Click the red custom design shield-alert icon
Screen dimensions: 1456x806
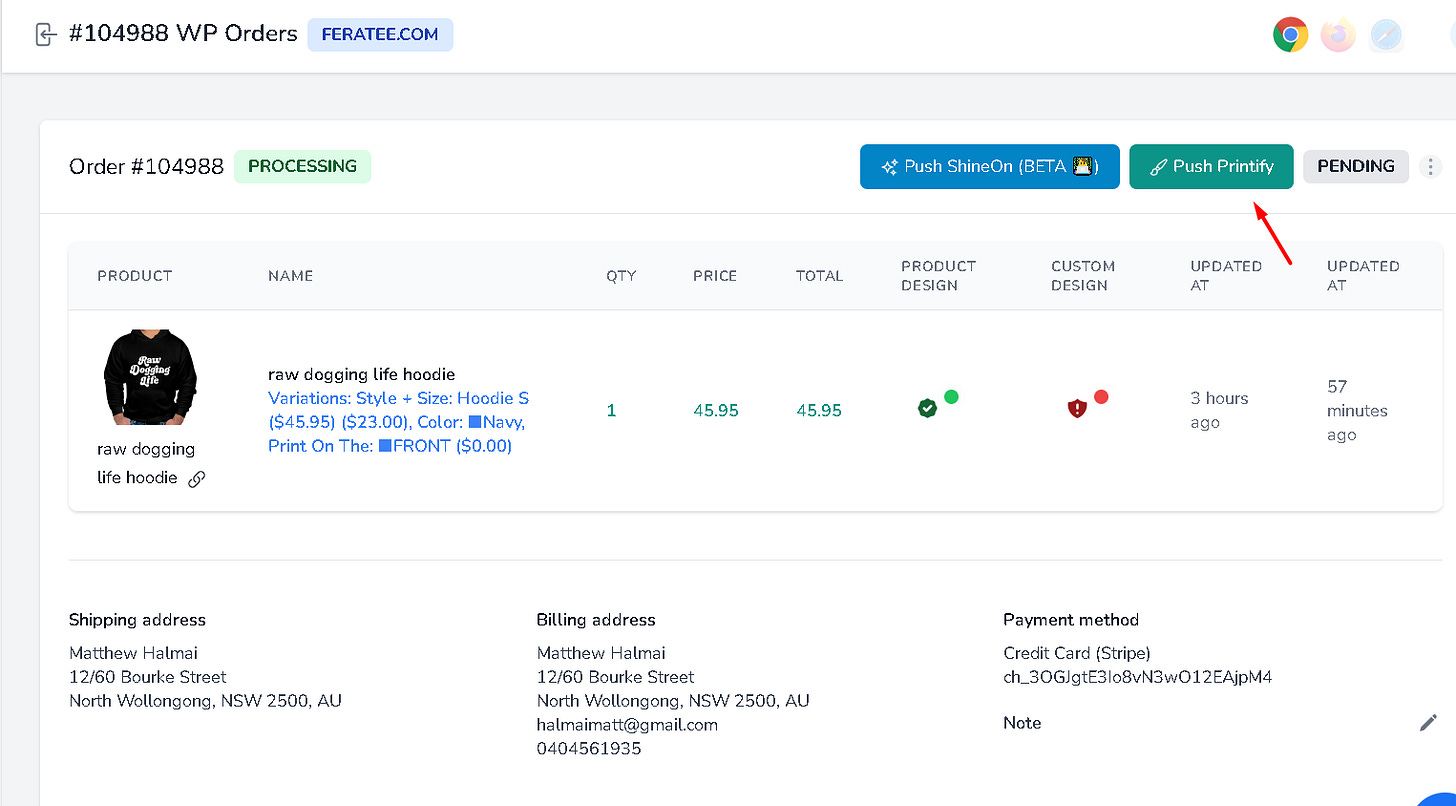(1077, 408)
